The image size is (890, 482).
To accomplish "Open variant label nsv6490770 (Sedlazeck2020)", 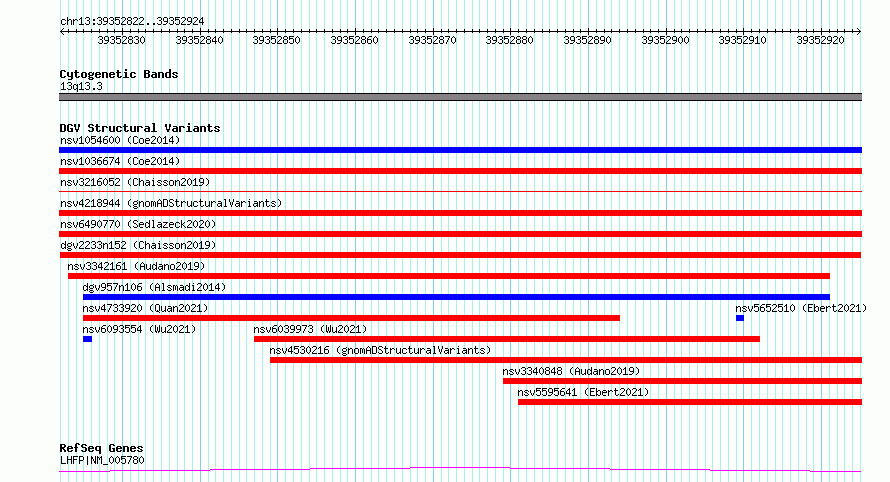I will (x=138, y=224).
